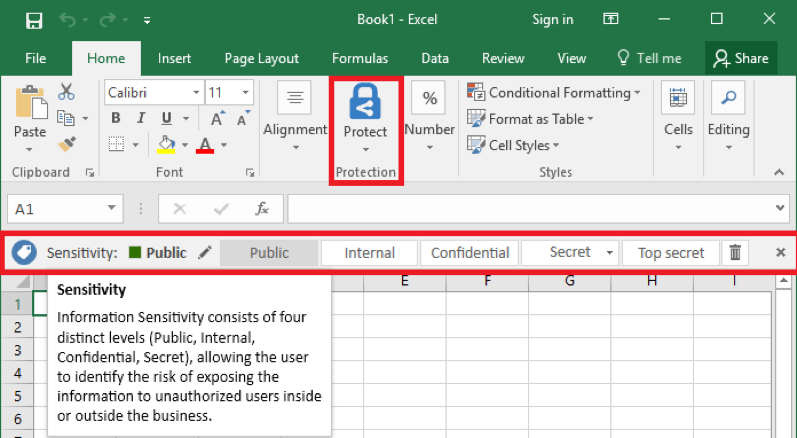Viewport: 797px width, 438px height.
Task: Click the Editing search icon
Action: (728, 101)
